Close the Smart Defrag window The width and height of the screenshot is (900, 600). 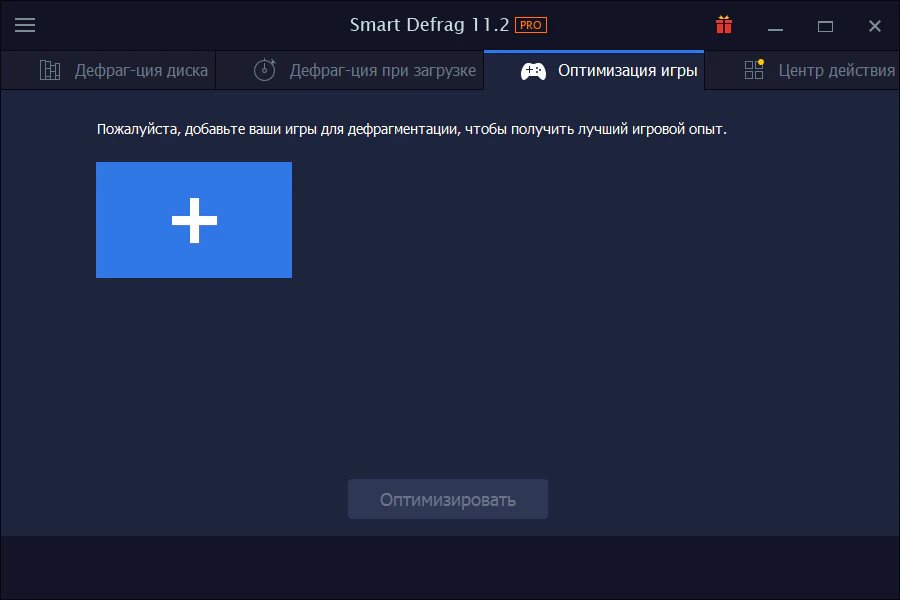[x=875, y=26]
